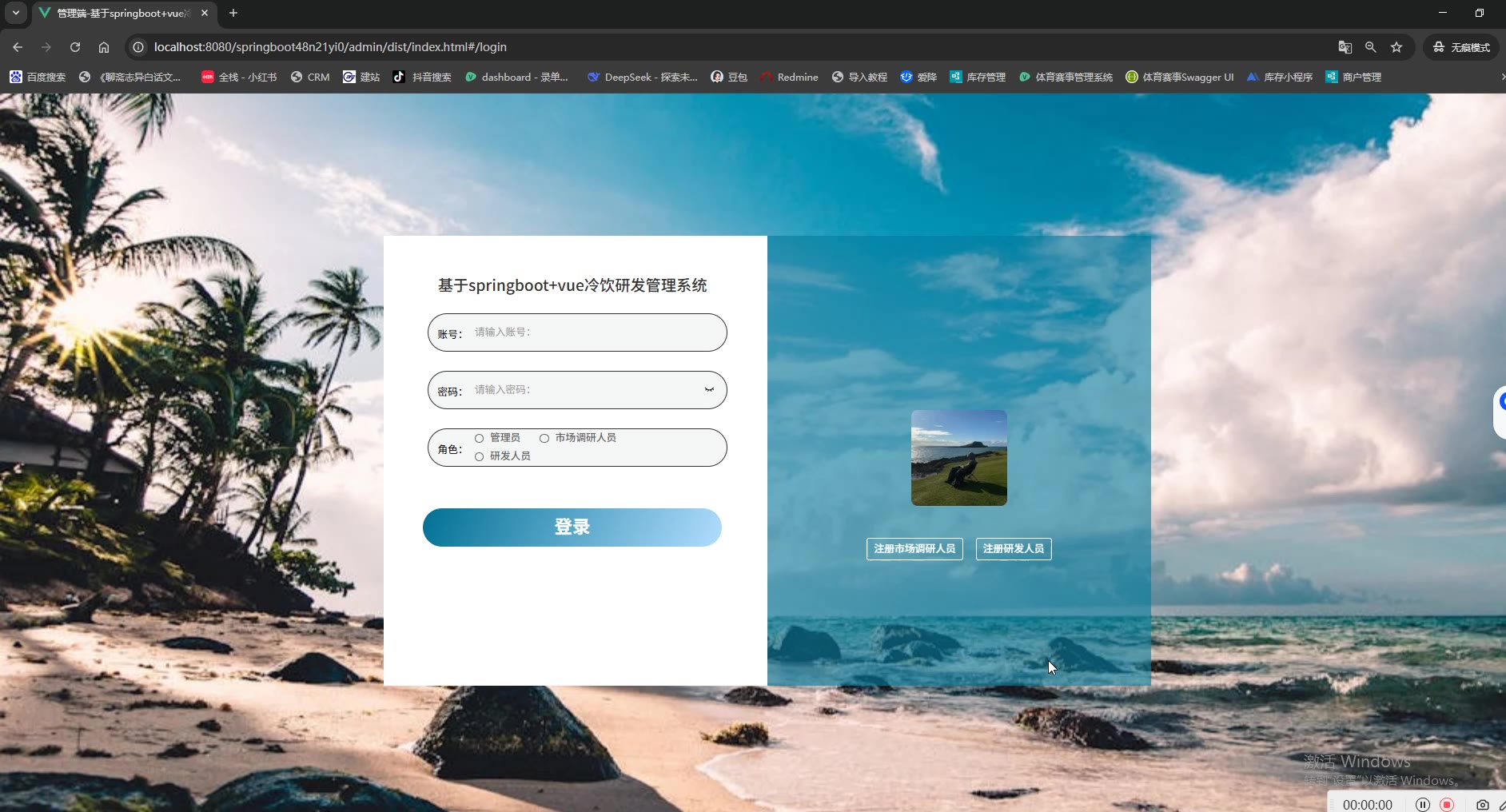Open a new browser tab
1506x812 pixels.
233,13
